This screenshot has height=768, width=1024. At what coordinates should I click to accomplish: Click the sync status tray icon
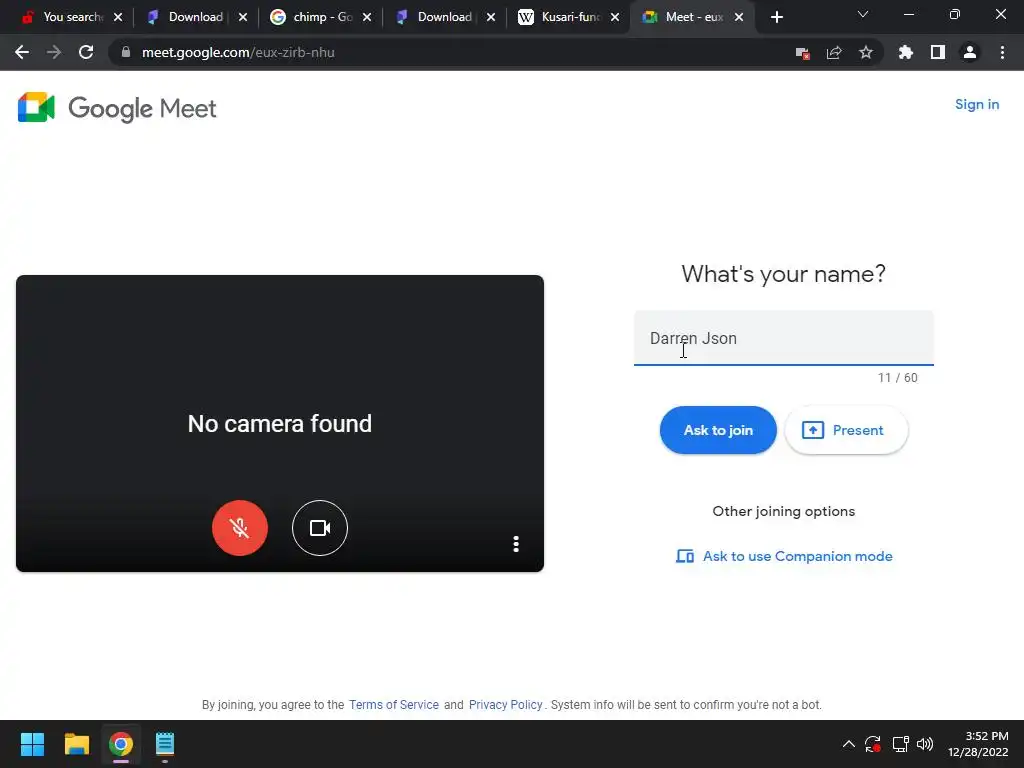873,744
